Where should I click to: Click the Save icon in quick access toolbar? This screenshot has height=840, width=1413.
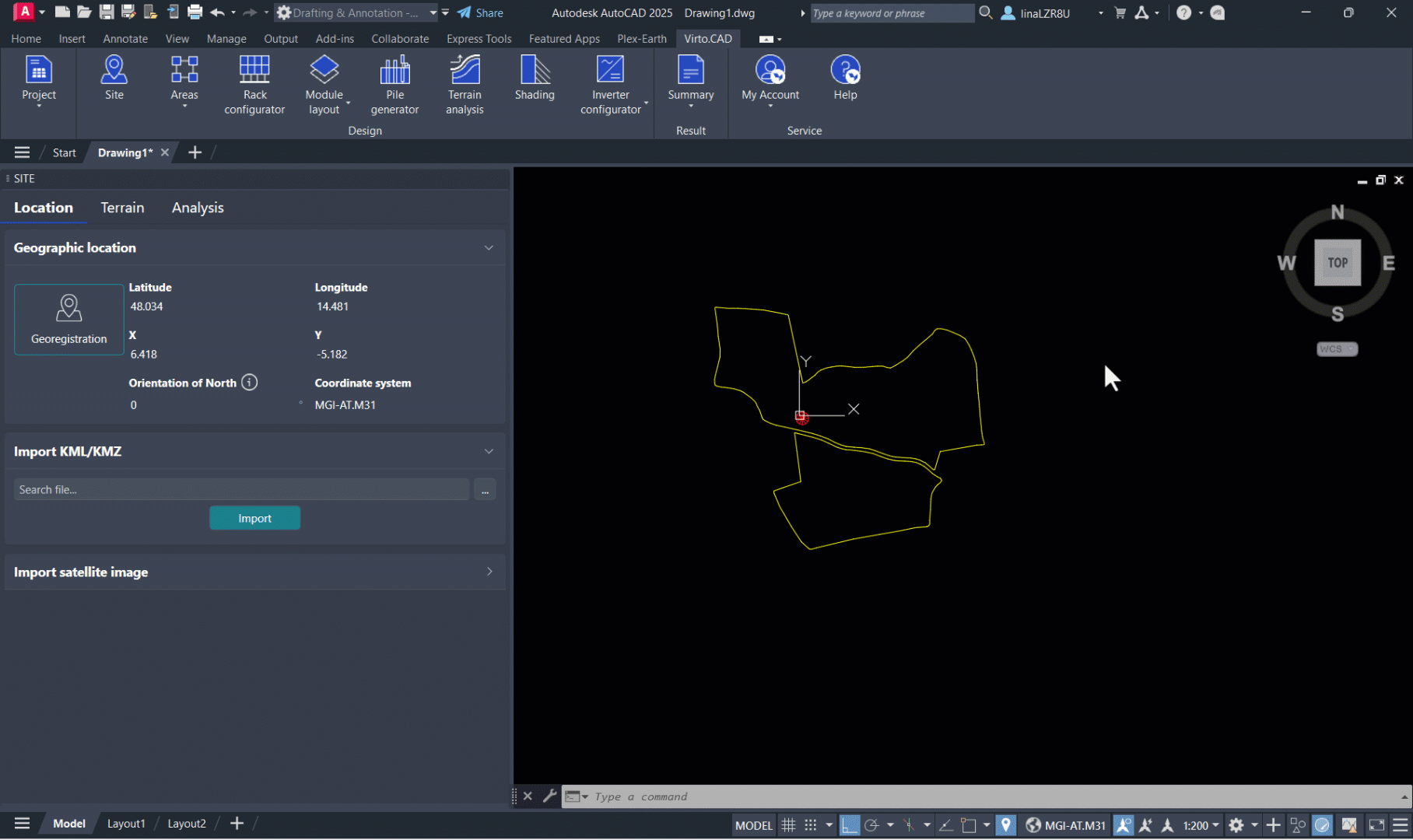point(107,12)
